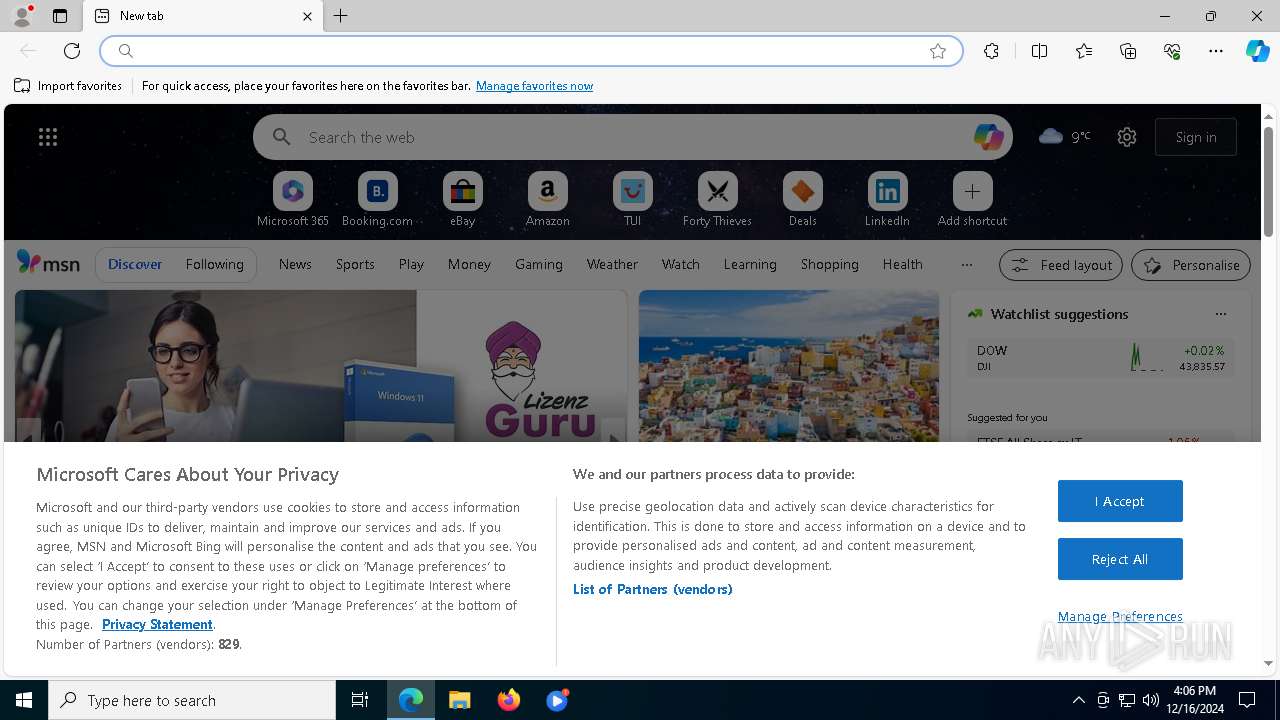This screenshot has width=1280, height=720.
Task: Focus the Search the web box
Action: (632, 137)
